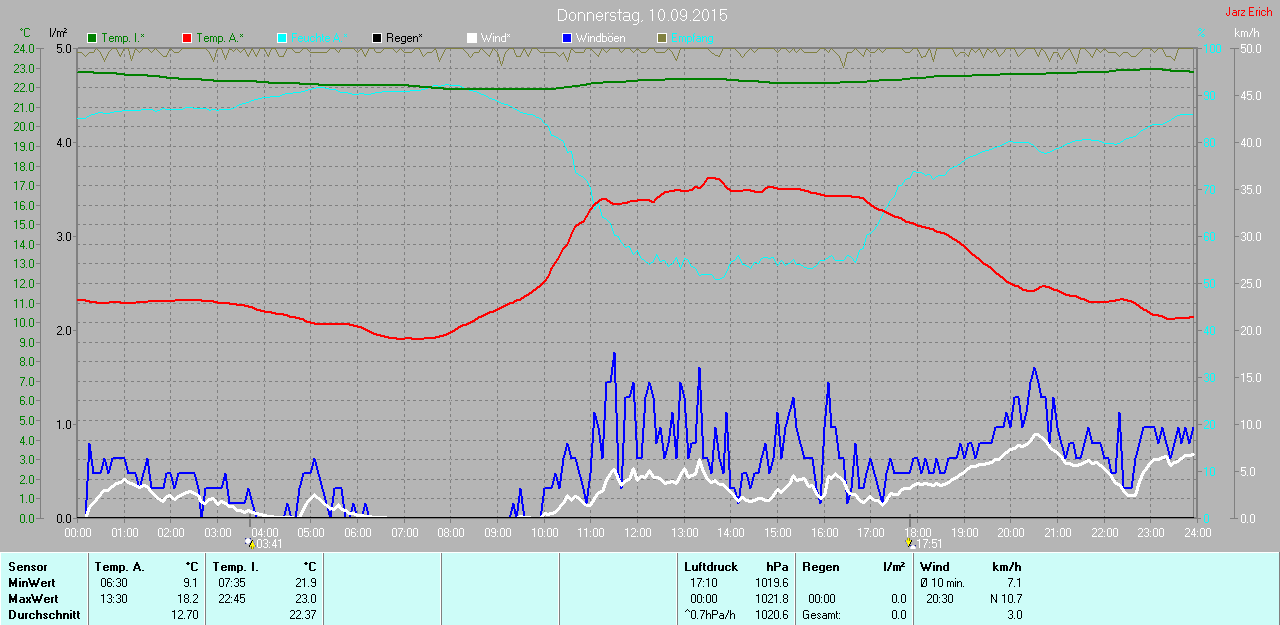Click the olive Empfang legend square
Screen dimensions: 1280x625
point(661,38)
